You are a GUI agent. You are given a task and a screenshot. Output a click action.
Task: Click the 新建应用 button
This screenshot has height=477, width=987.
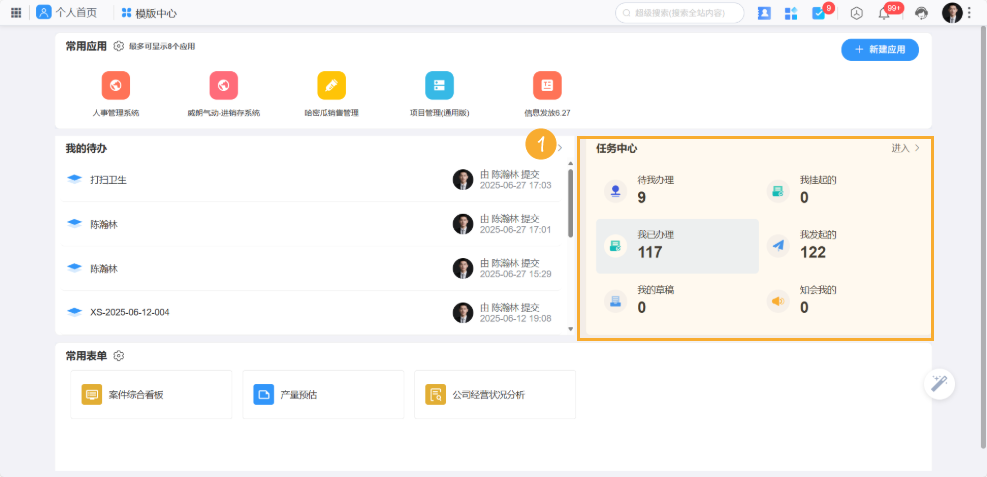pos(880,49)
